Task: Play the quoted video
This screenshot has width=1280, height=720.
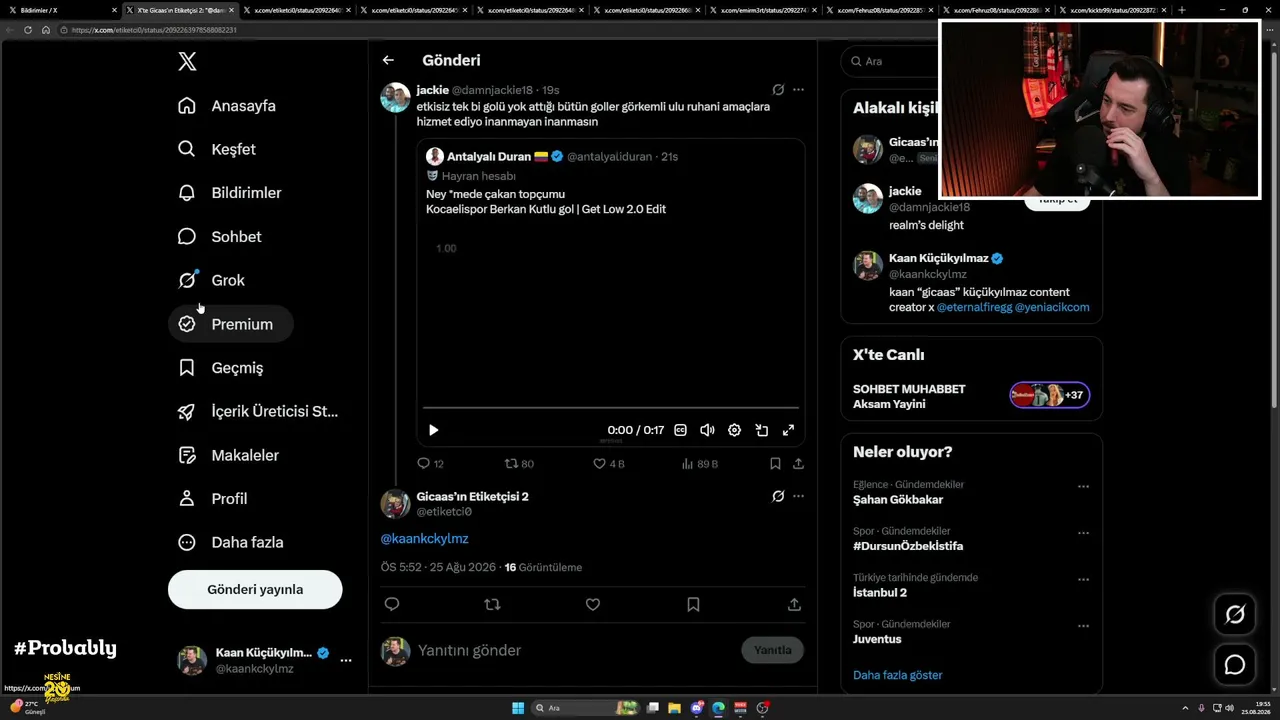Action: pyautogui.click(x=433, y=430)
